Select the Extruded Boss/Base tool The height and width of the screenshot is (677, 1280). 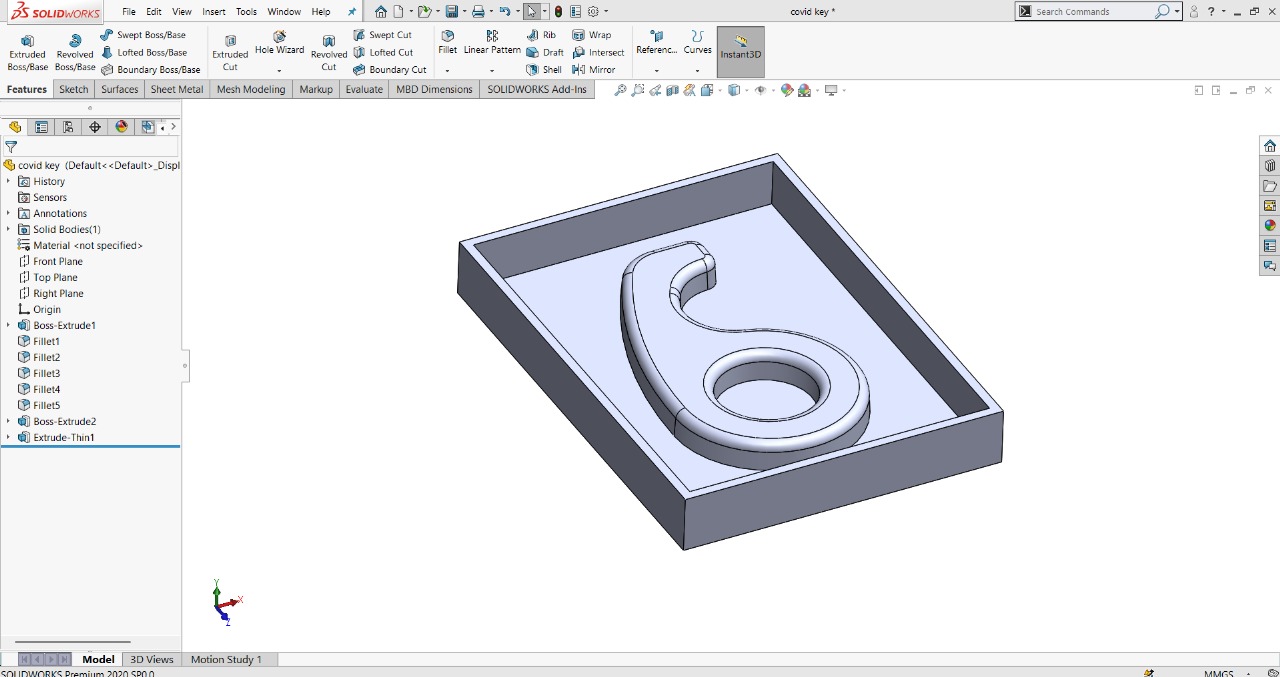tap(27, 51)
